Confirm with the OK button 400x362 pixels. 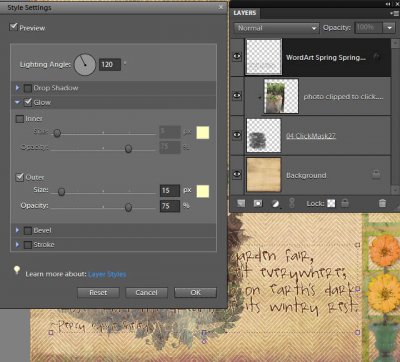tap(195, 292)
